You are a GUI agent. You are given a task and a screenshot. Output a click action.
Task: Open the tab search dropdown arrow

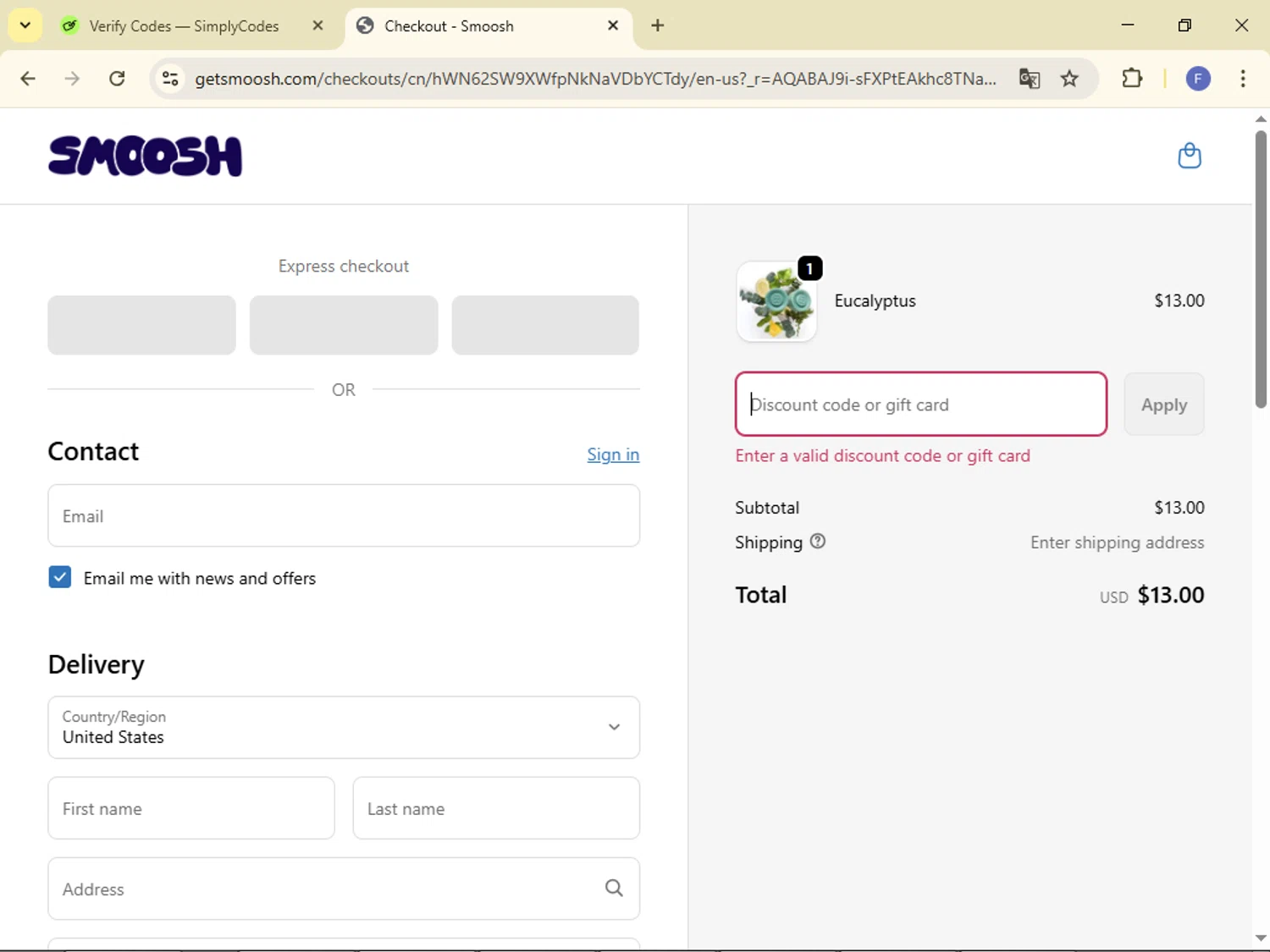pyautogui.click(x=25, y=25)
